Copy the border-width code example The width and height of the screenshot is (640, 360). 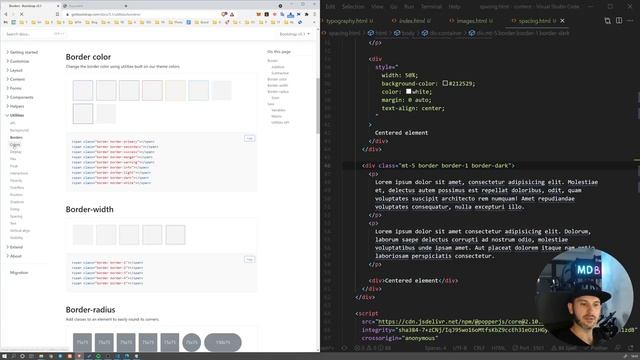[249, 259]
